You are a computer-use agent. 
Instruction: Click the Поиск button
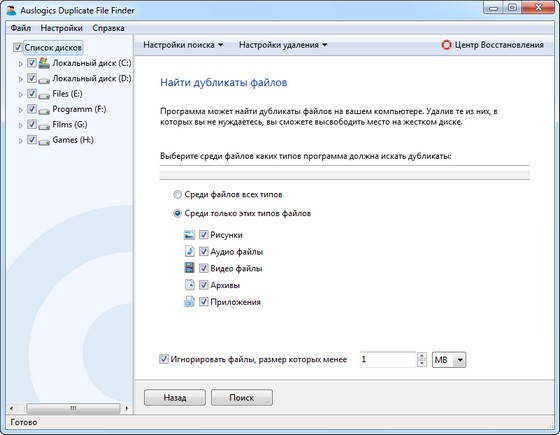[242, 398]
